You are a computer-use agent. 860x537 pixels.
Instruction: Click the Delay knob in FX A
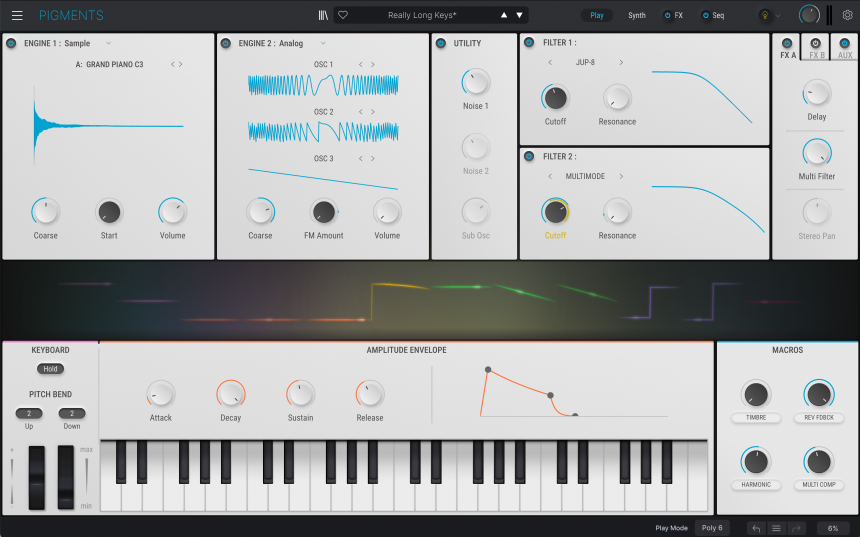pos(817,93)
